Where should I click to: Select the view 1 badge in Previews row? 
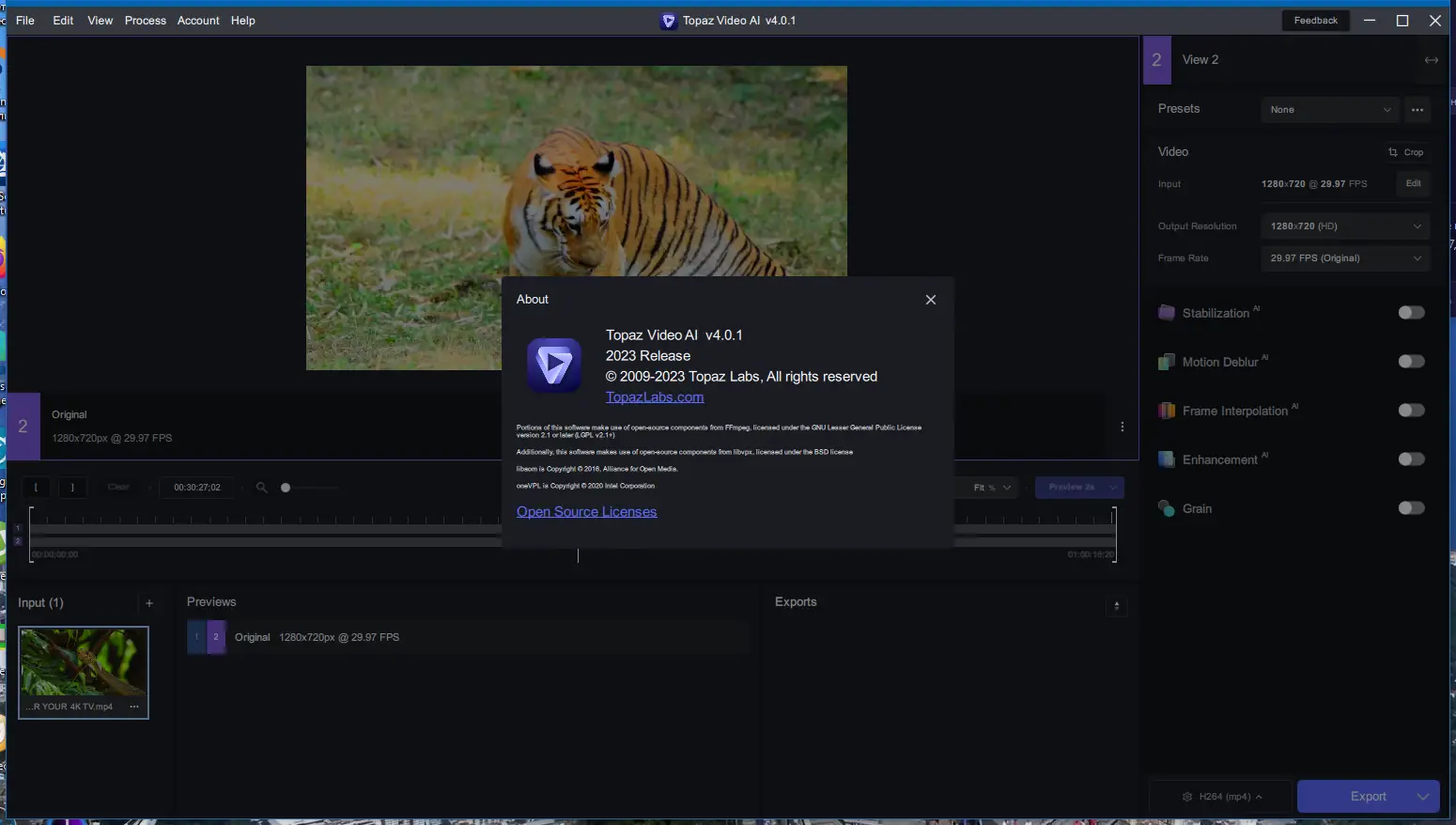click(197, 637)
